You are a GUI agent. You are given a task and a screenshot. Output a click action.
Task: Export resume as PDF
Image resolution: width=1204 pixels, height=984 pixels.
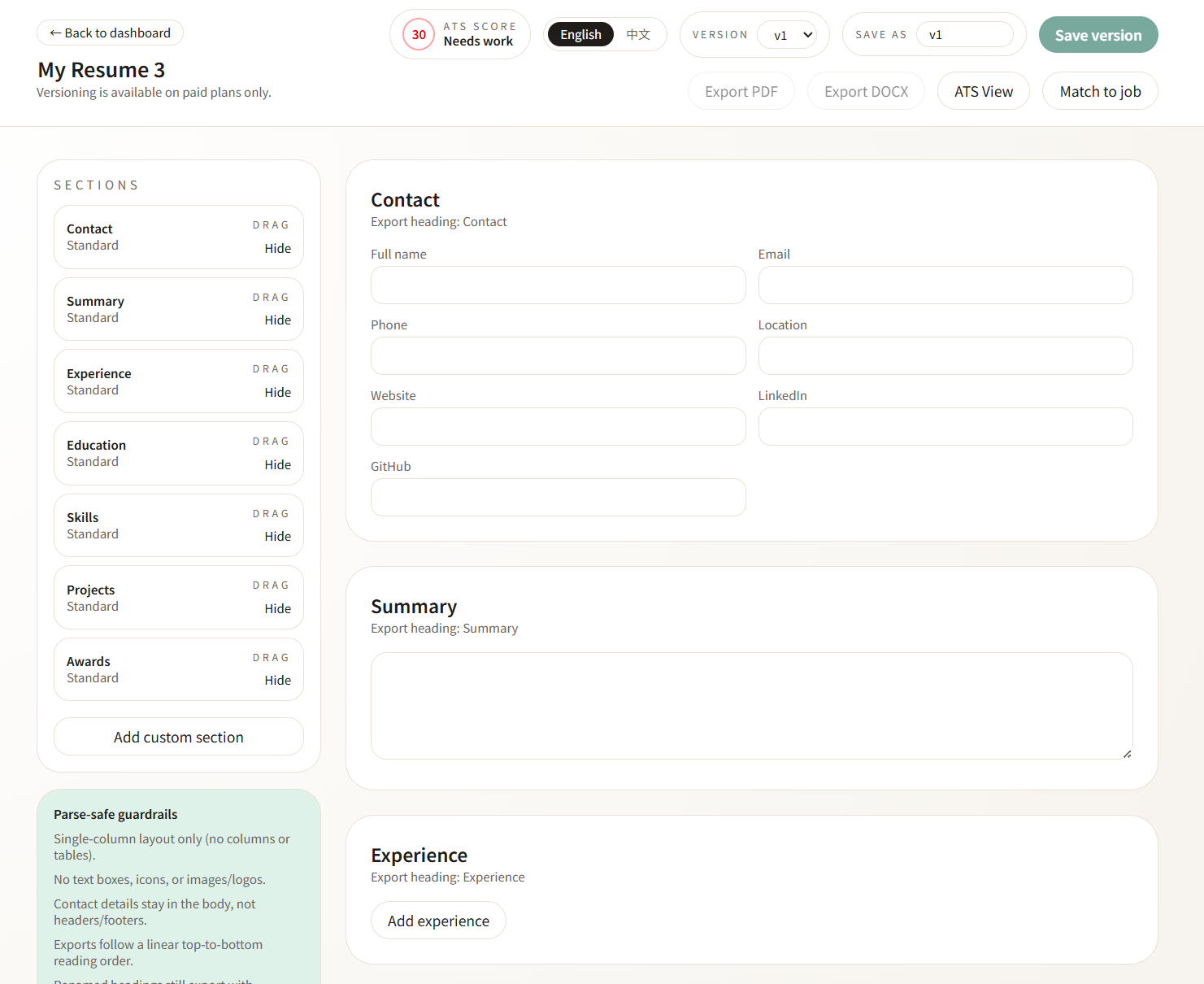[x=741, y=91]
